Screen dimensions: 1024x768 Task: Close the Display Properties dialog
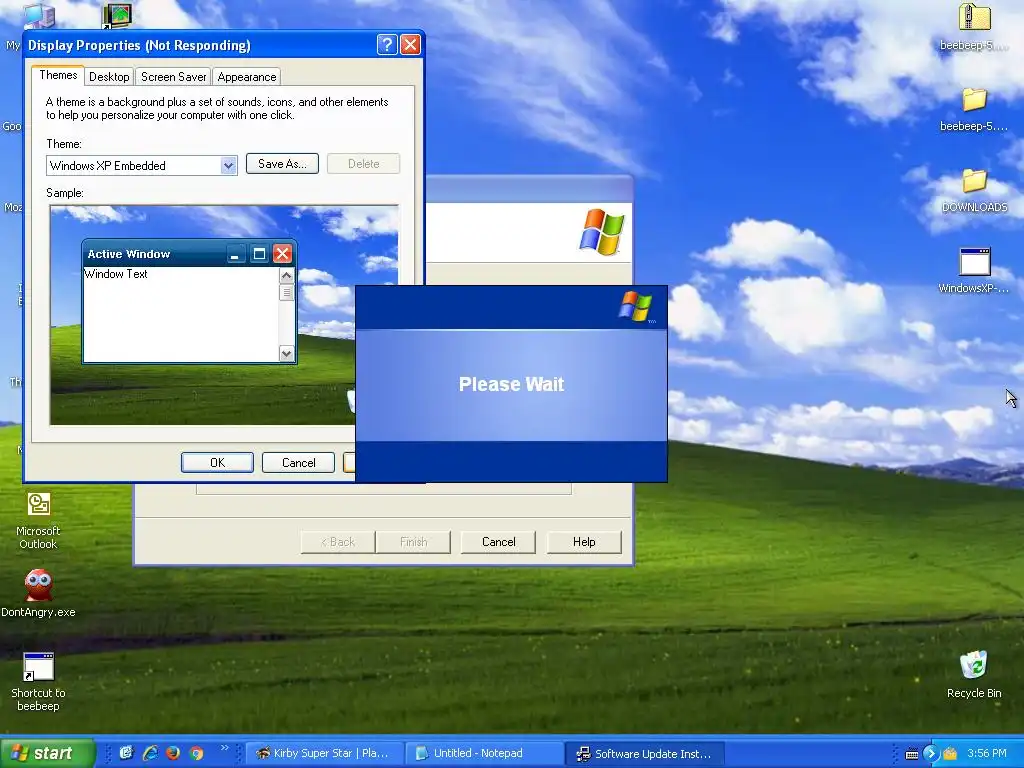(x=410, y=44)
